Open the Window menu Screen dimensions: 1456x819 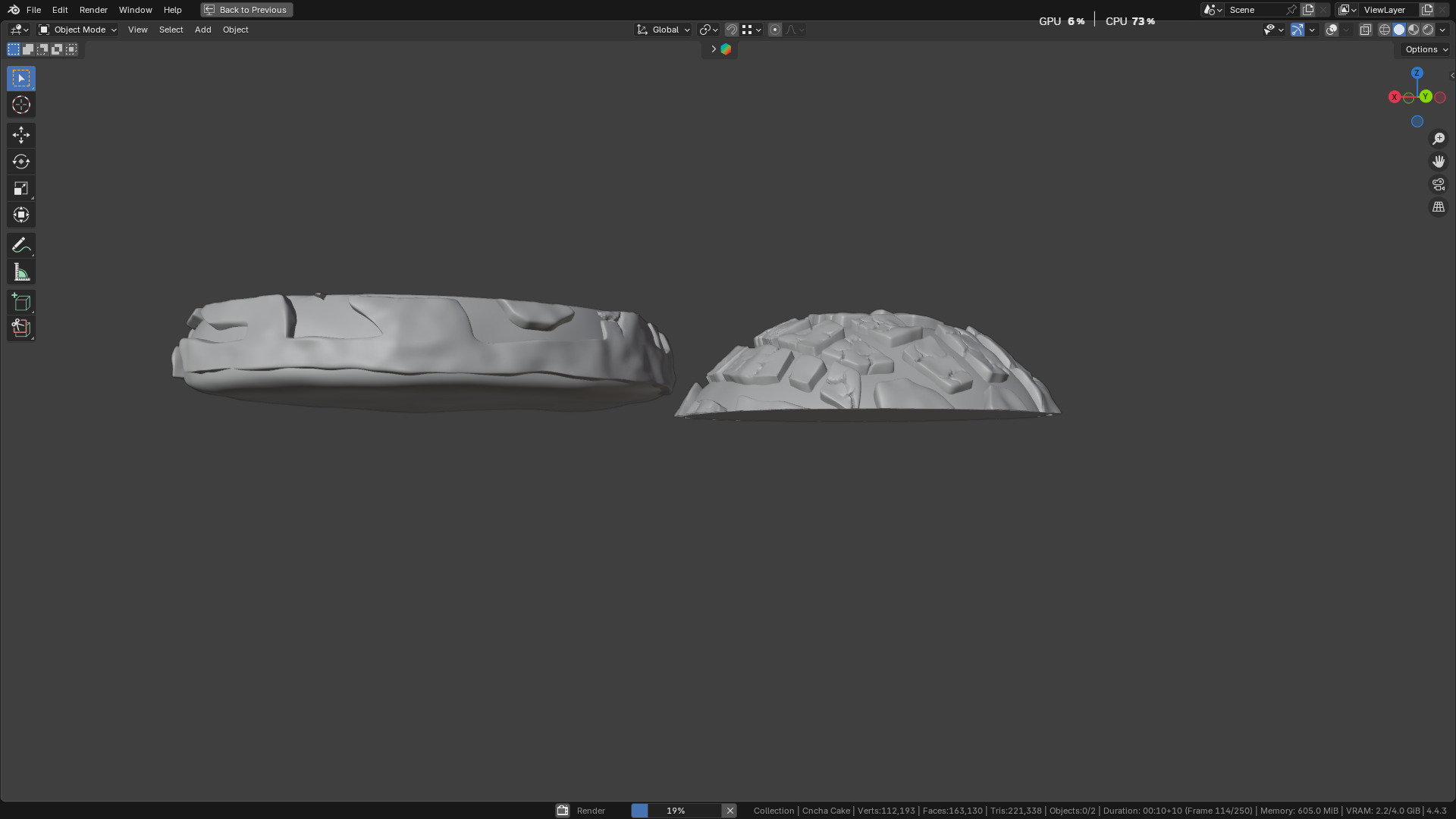(135, 10)
